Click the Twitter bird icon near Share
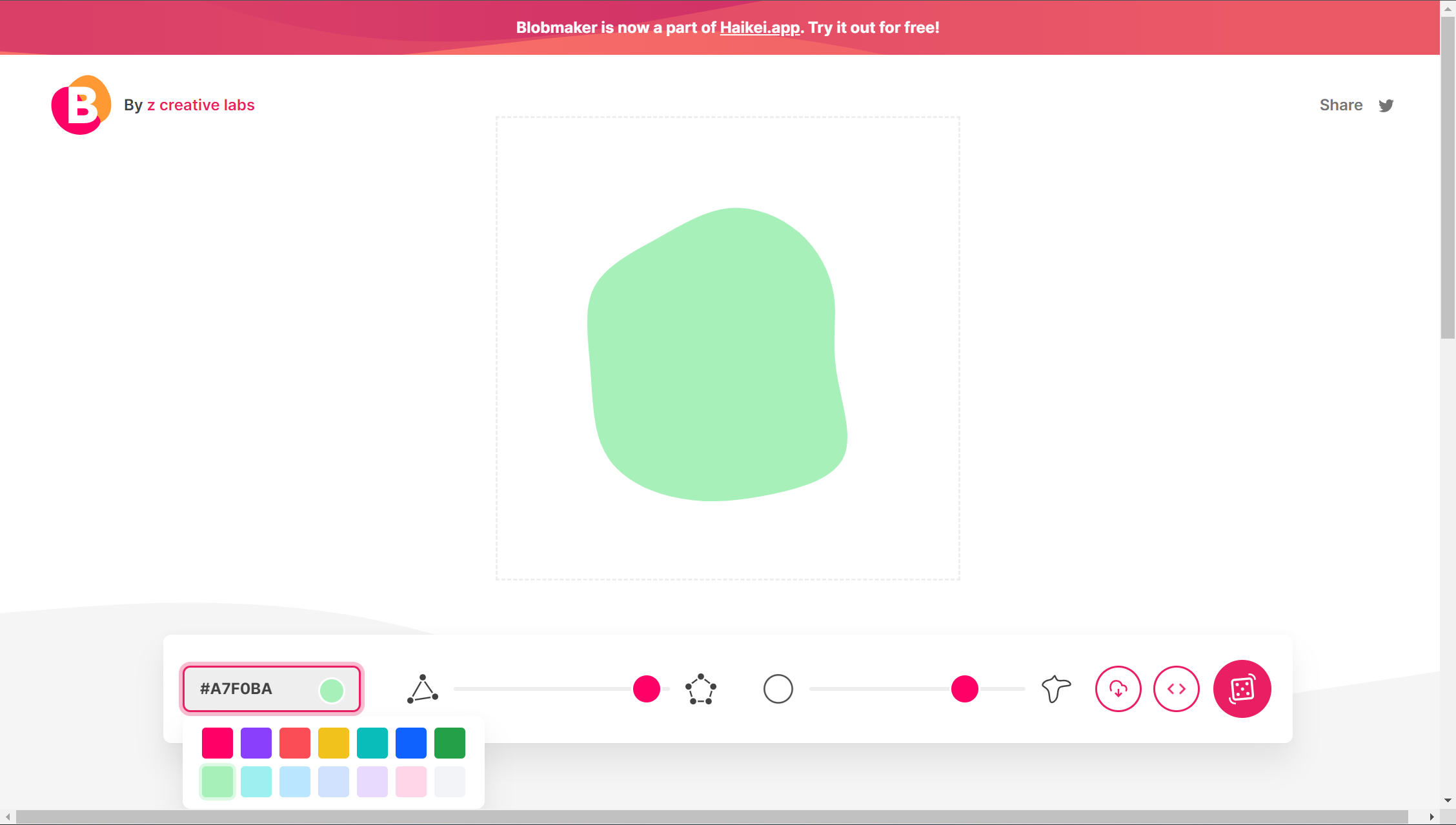Screen dimensions: 1456x825 (x=1386, y=105)
